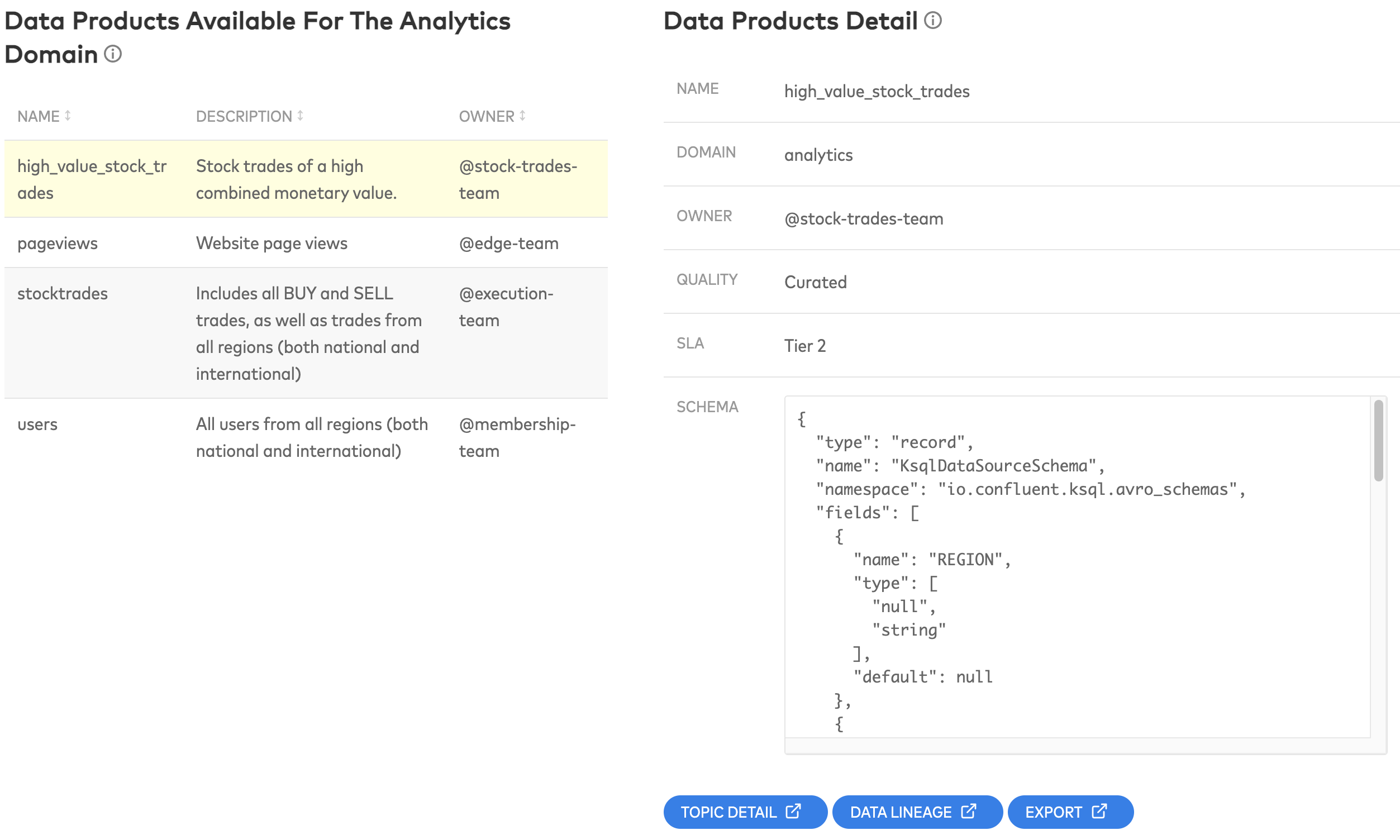Image resolution: width=1400 pixels, height=840 pixels.
Task: Click info icon next to Data Products Detail
Action: 932,21
